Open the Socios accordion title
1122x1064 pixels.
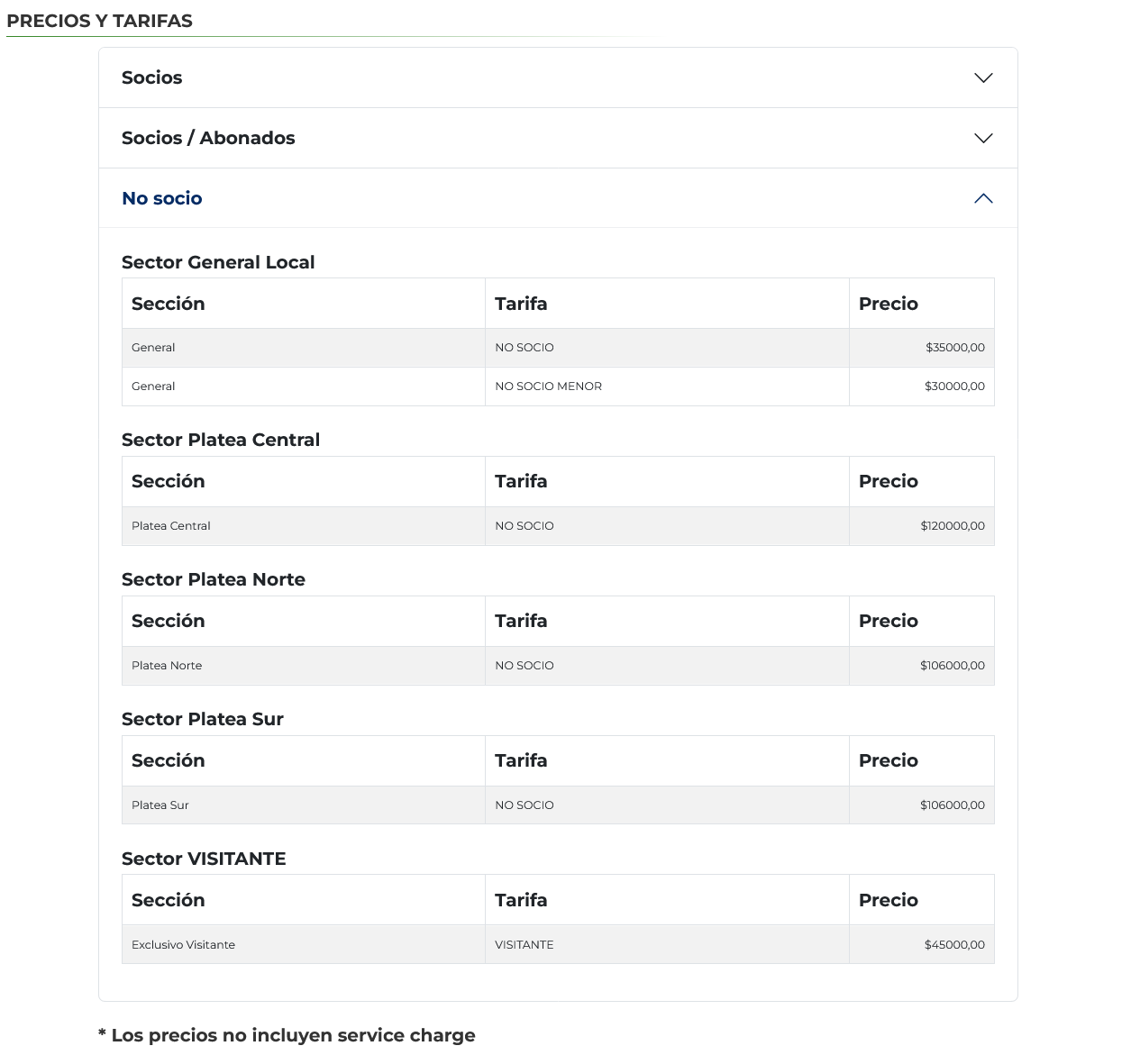pyautogui.click(x=151, y=78)
